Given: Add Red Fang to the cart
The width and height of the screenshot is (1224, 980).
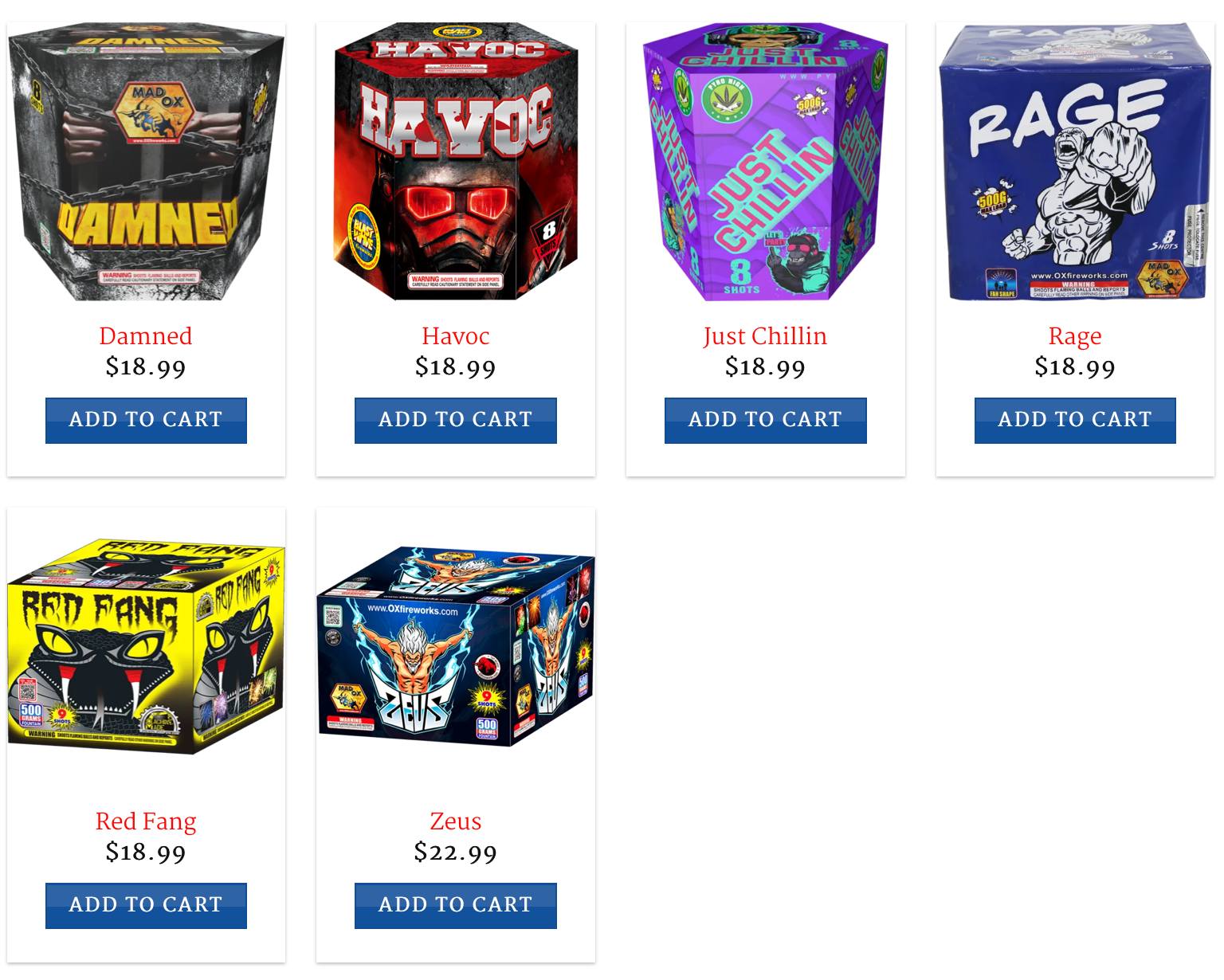Looking at the screenshot, I should [146, 905].
